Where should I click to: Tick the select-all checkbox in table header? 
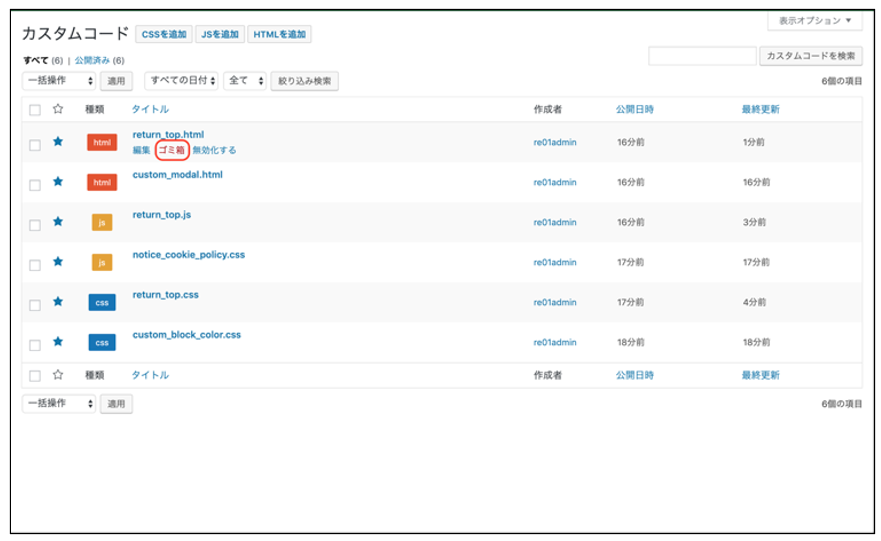point(35,110)
